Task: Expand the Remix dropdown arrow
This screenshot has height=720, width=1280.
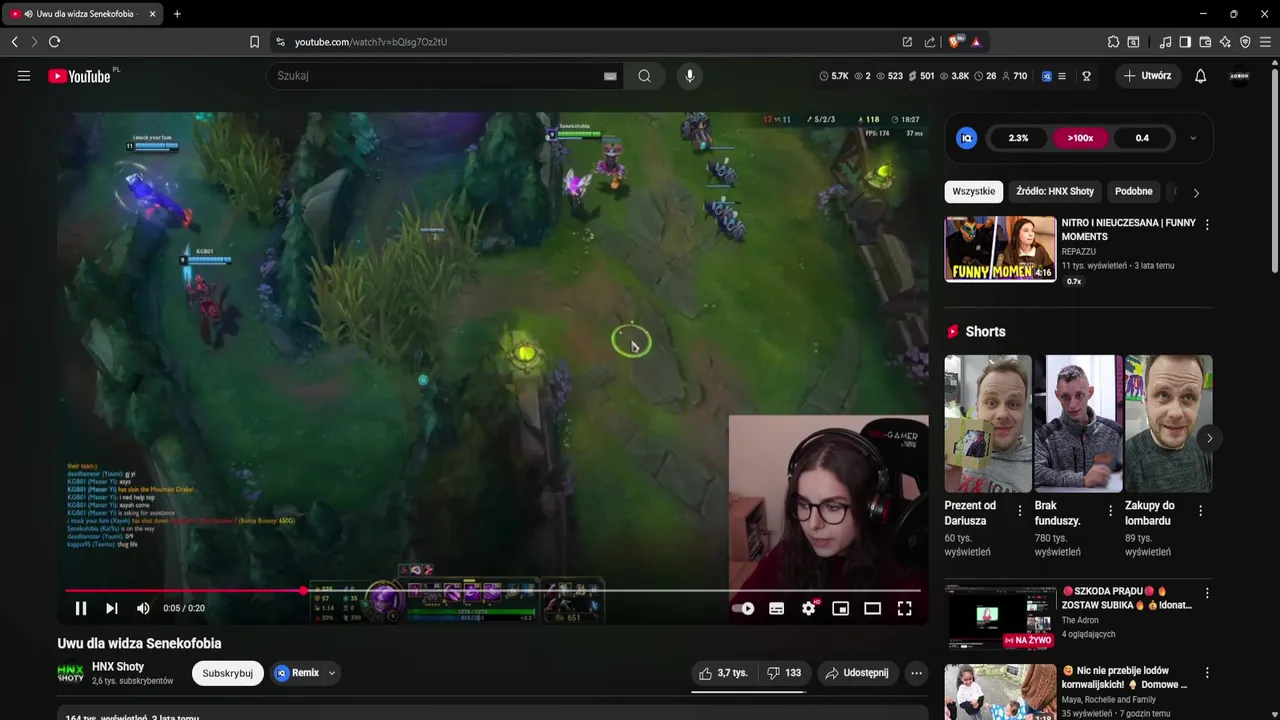Action: [331, 673]
